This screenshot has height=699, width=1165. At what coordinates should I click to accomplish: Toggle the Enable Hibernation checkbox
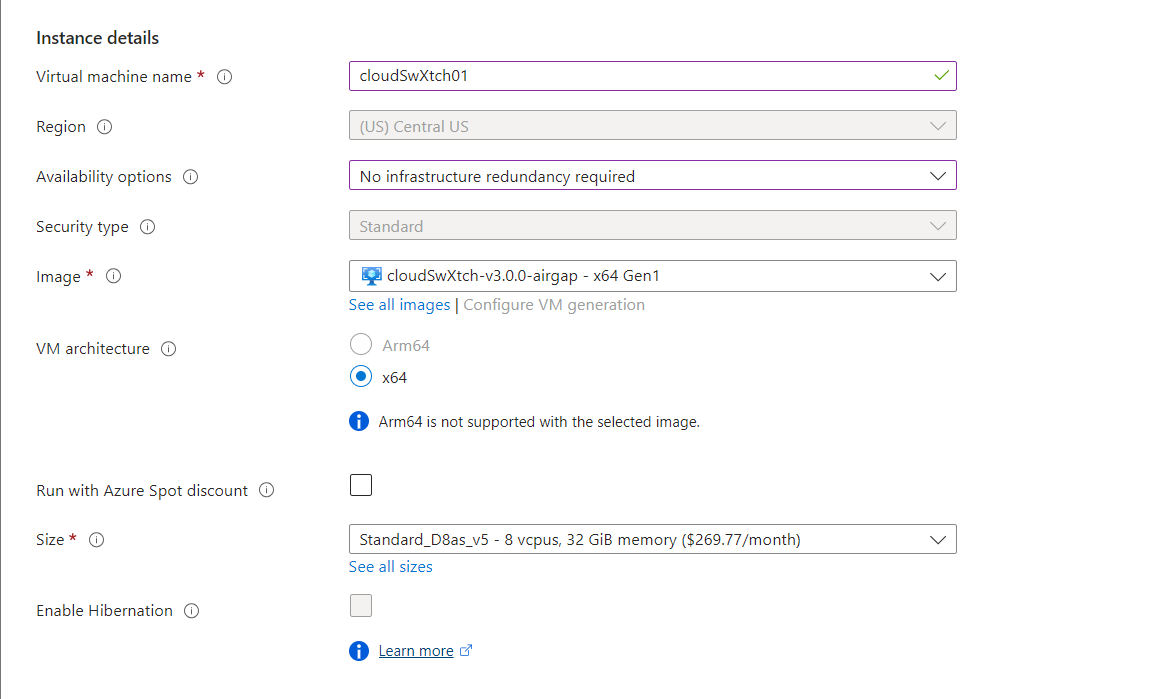360,605
